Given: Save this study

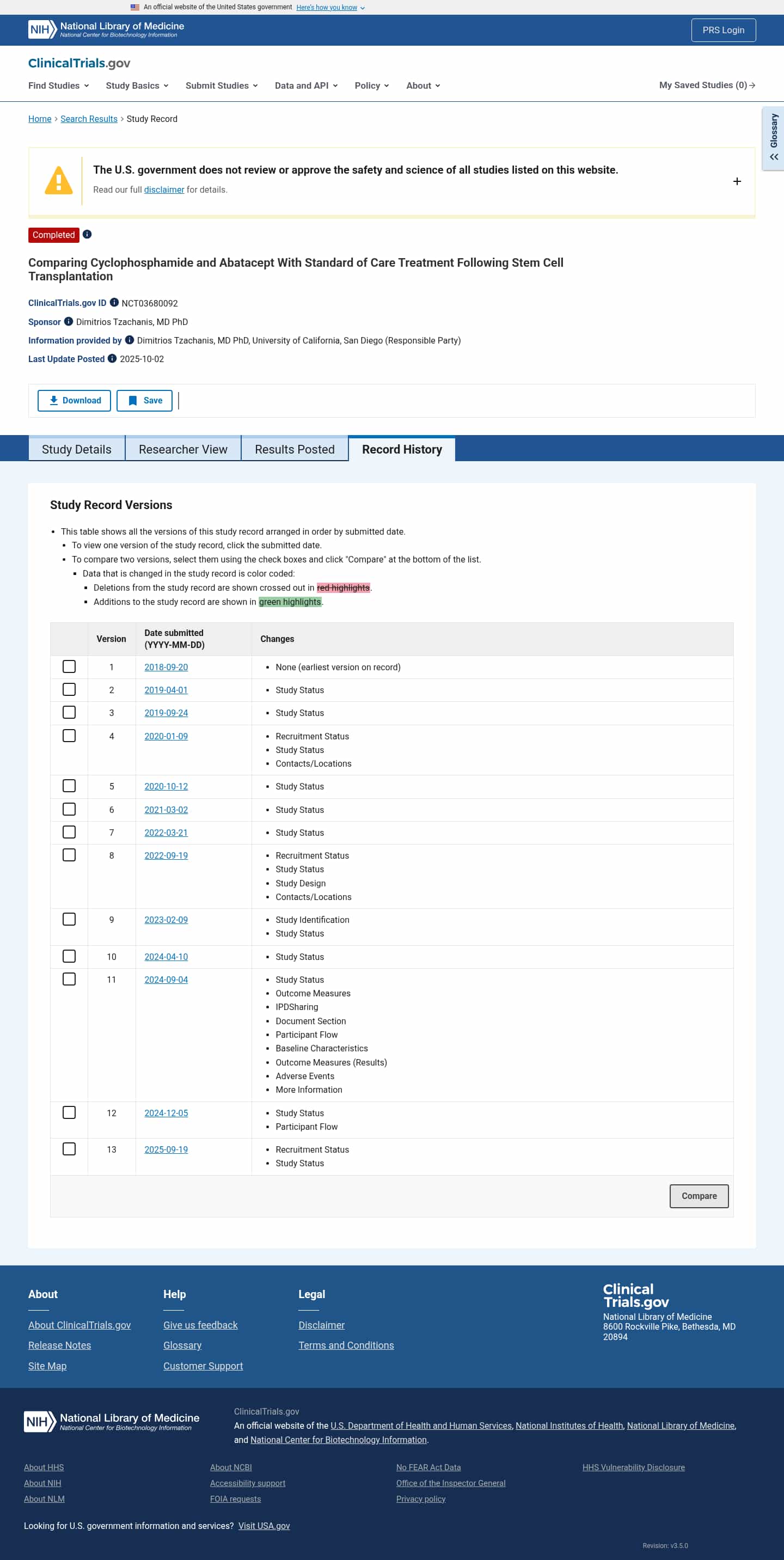Looking at the screenshot, I should tap(145, 400).
